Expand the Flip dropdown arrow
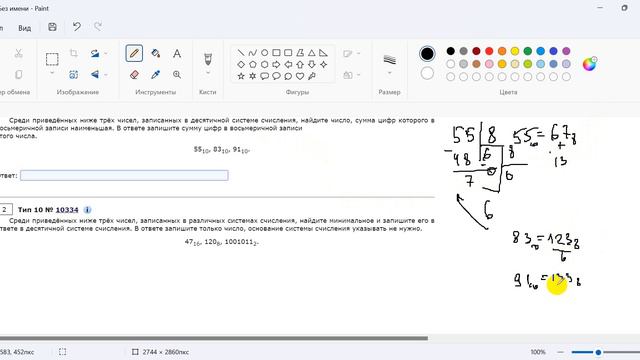Image resolution: width=640 pixels, height=360 pixels. (106, 75)
